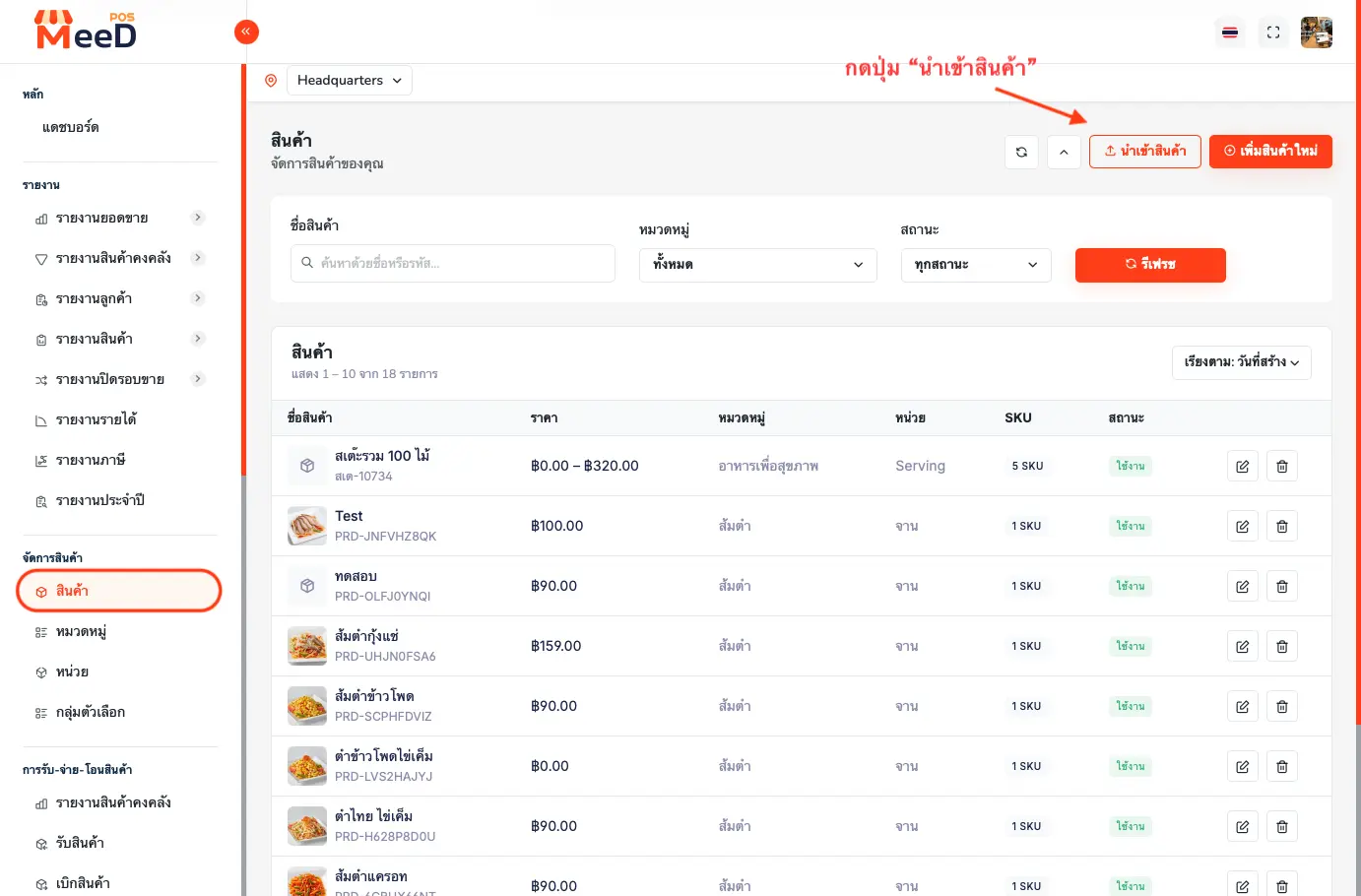Click the เพิ่มสินค้าใหม่ add product button
Image resolution: width=1361 pixels, height=896 pixels.
(1270, 152)
